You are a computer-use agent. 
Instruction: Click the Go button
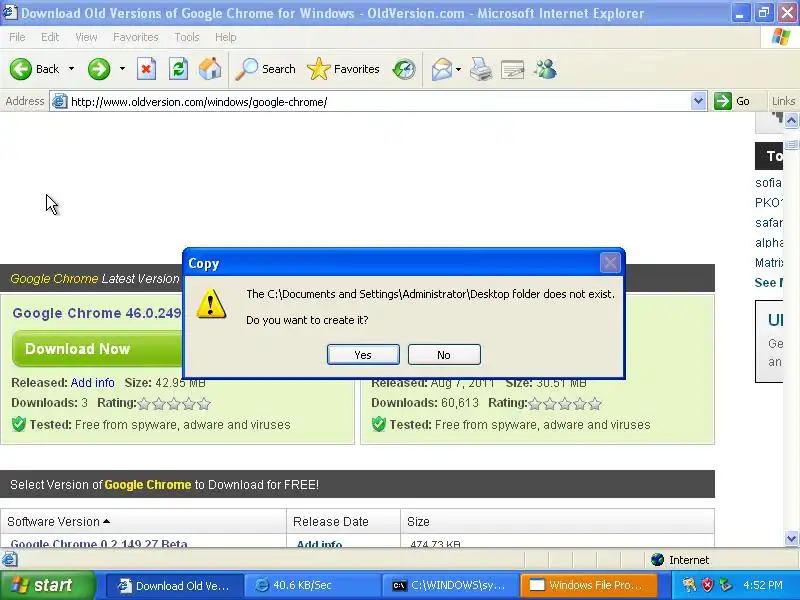[x=732, y=101]
